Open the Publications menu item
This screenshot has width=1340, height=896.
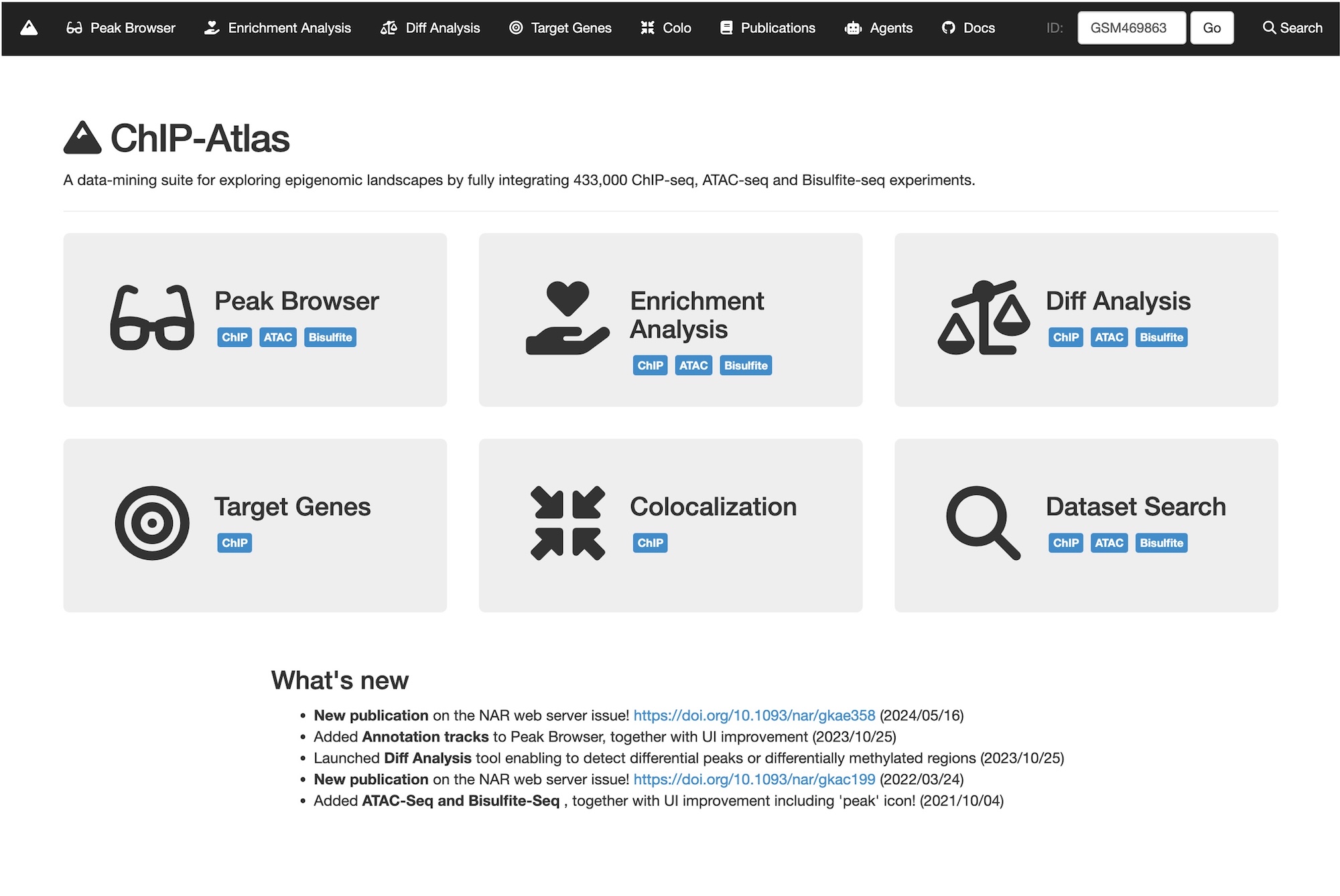[x=768, y=27]
